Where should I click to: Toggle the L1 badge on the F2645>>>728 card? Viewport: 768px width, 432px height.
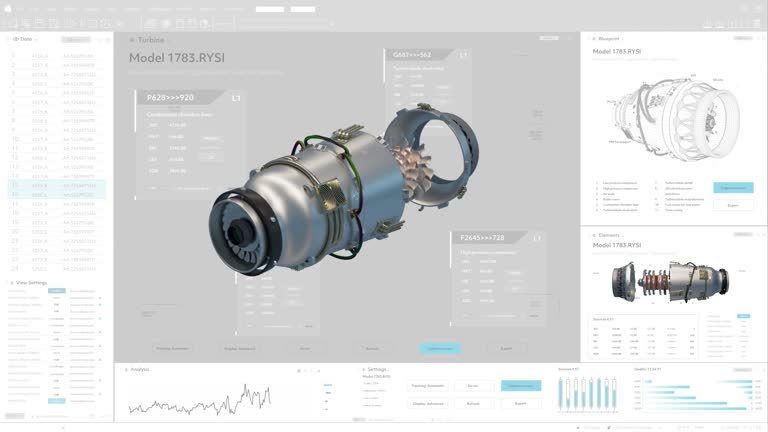coord(537,239)
